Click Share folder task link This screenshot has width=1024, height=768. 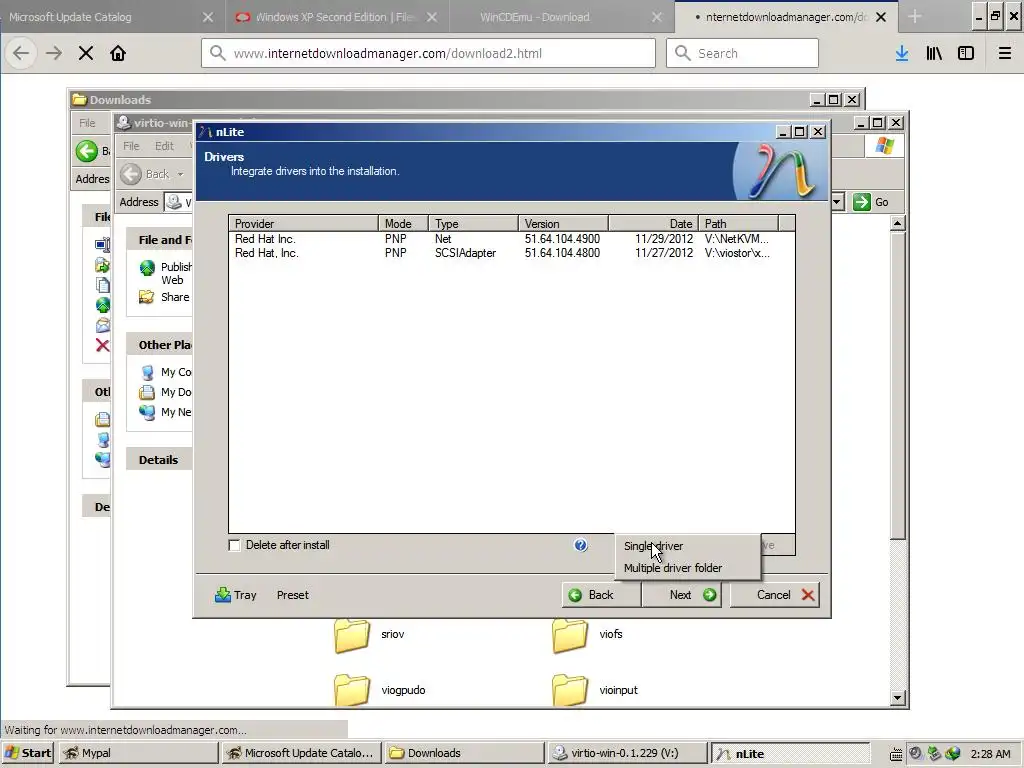tap(165, 297)
